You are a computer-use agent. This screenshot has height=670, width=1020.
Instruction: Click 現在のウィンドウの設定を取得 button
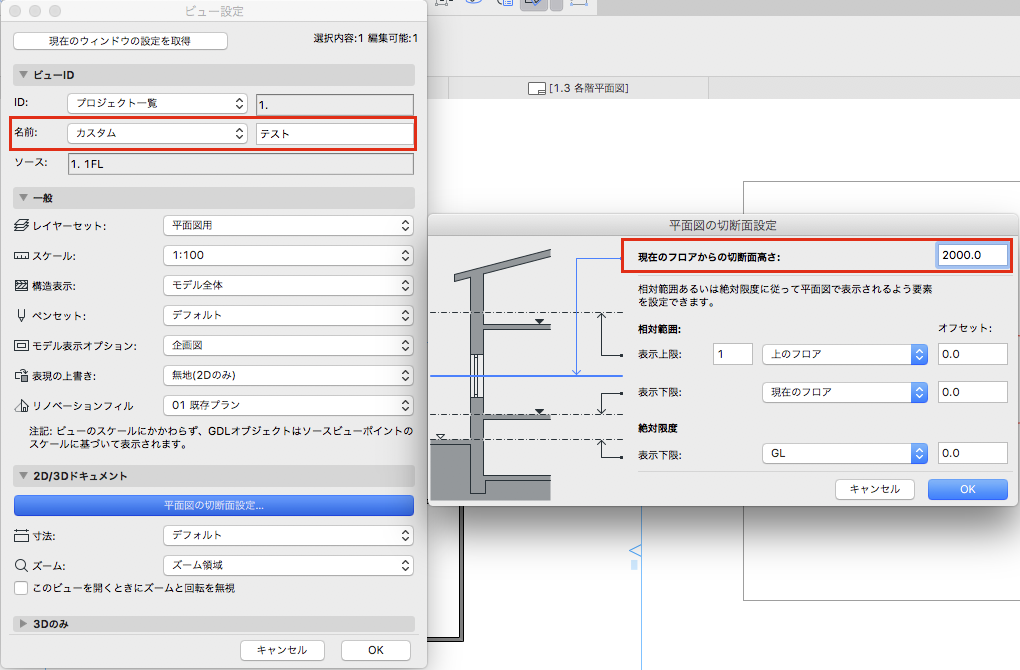[x=120, y=41]
